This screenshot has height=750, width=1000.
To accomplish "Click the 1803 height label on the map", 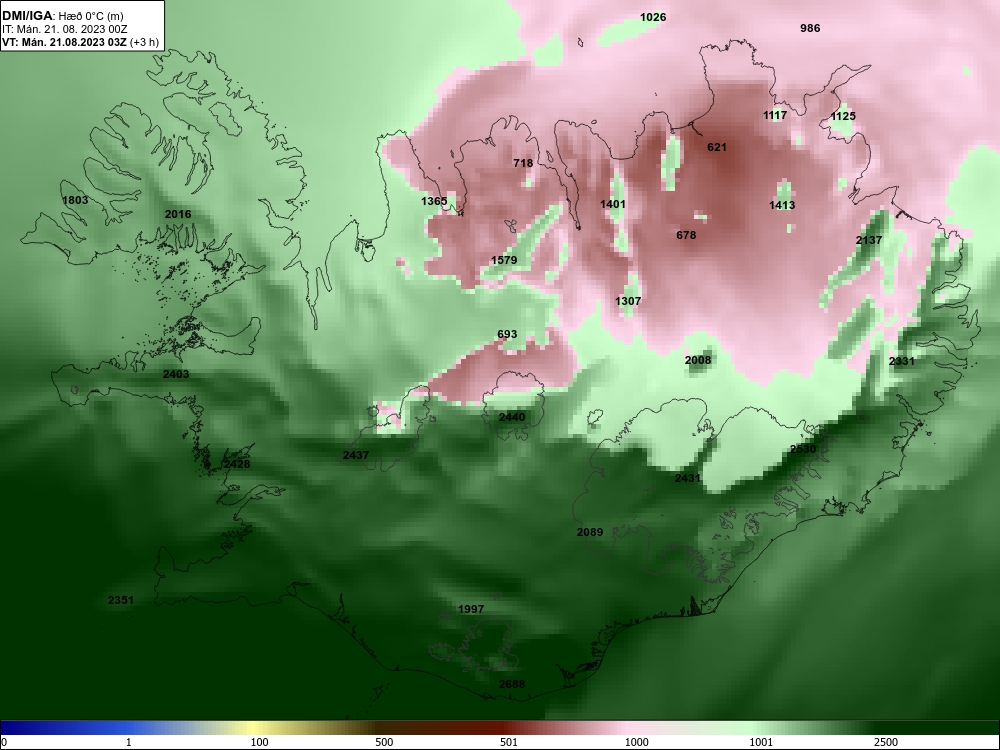I will (x=75, y=200).
